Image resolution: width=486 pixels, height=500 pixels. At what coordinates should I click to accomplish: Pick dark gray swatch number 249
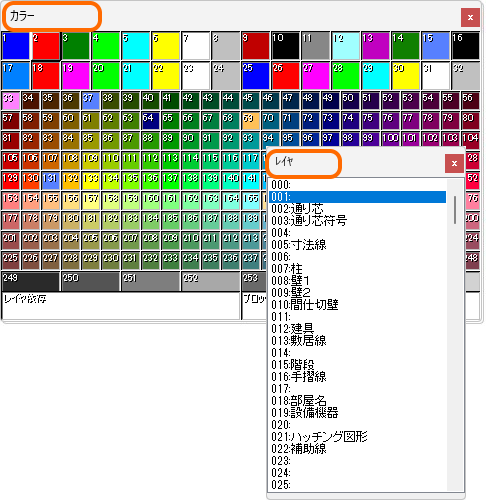pos(31,281)
